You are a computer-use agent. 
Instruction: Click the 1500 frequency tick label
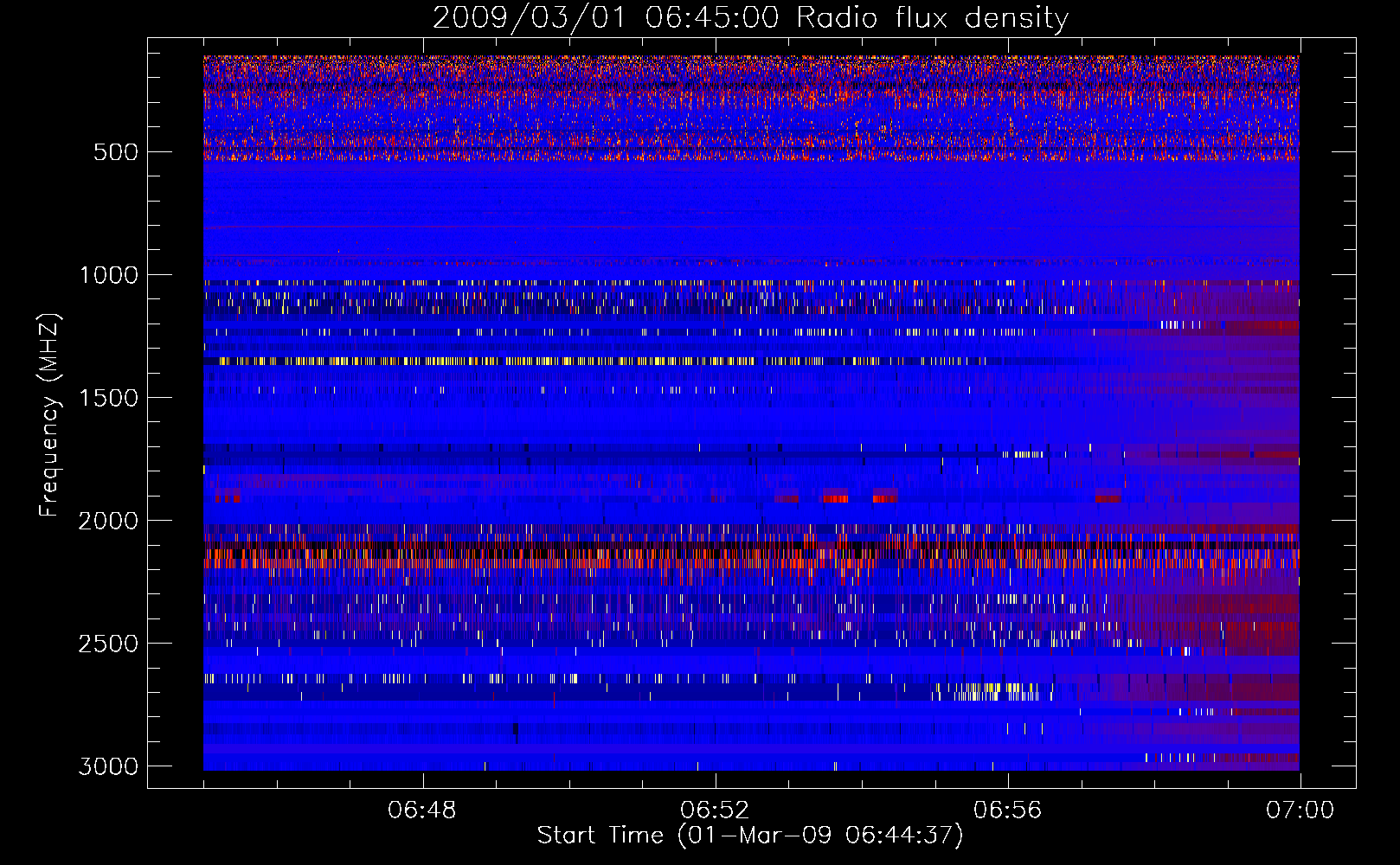click(x=109, y=398)
